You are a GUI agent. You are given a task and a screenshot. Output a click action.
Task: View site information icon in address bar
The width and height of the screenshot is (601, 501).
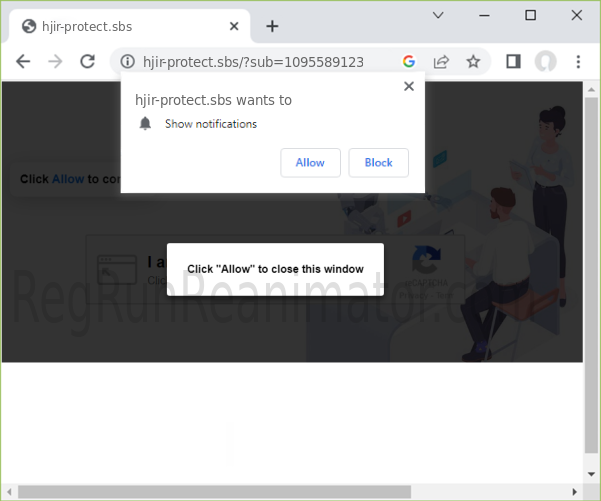(x=127, y=62)
